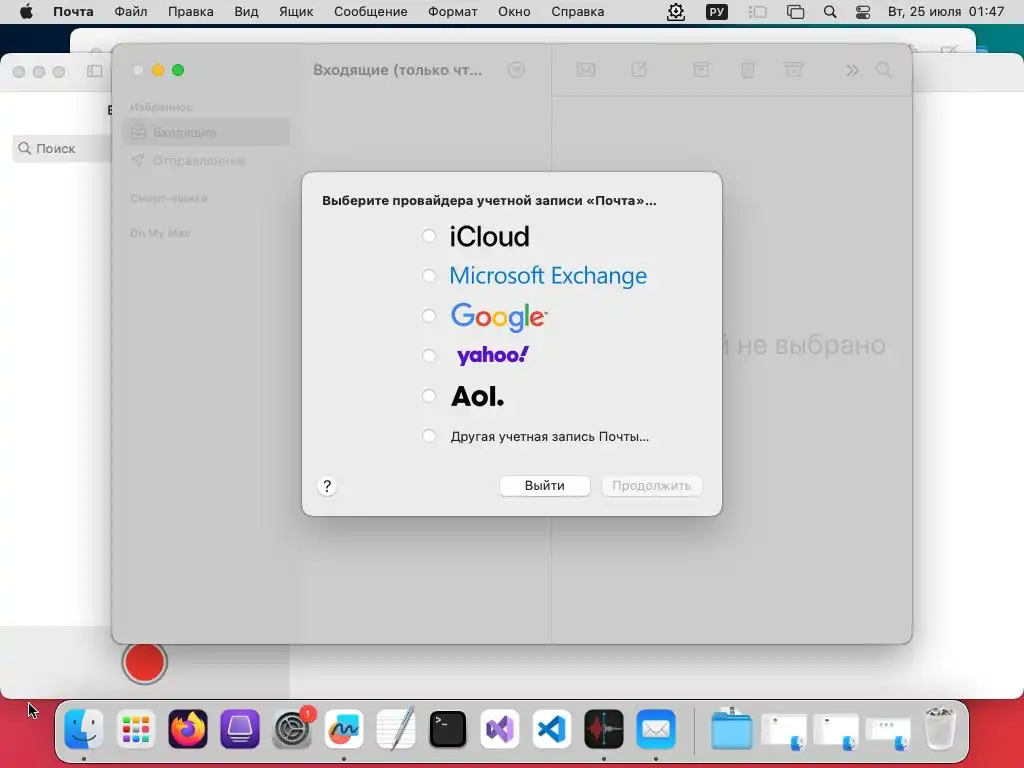Click the Stage Manager icon in menu bar

click(x=758, y=12)
